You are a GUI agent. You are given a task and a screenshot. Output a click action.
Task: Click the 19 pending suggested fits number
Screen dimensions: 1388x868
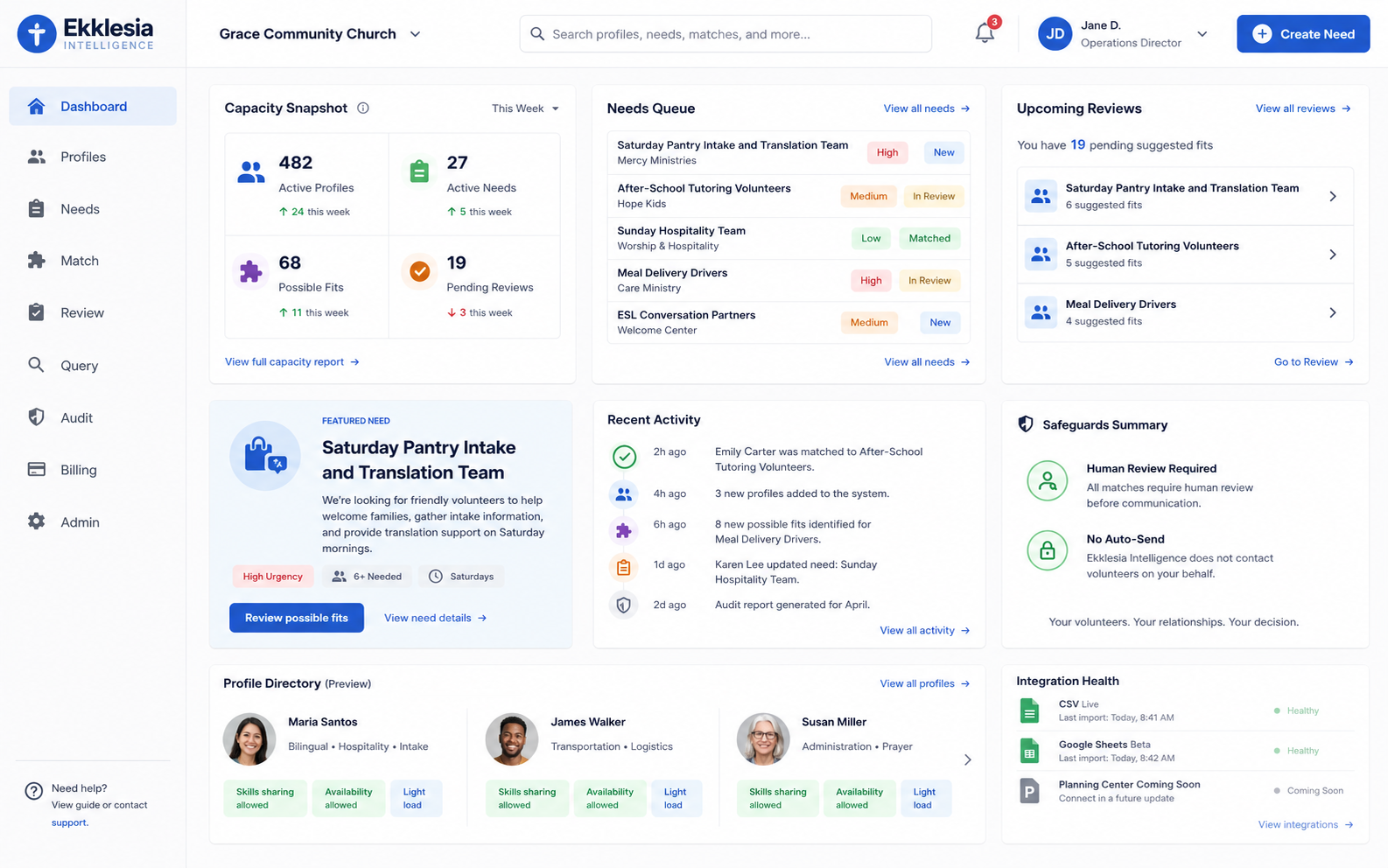point(1077,144)
